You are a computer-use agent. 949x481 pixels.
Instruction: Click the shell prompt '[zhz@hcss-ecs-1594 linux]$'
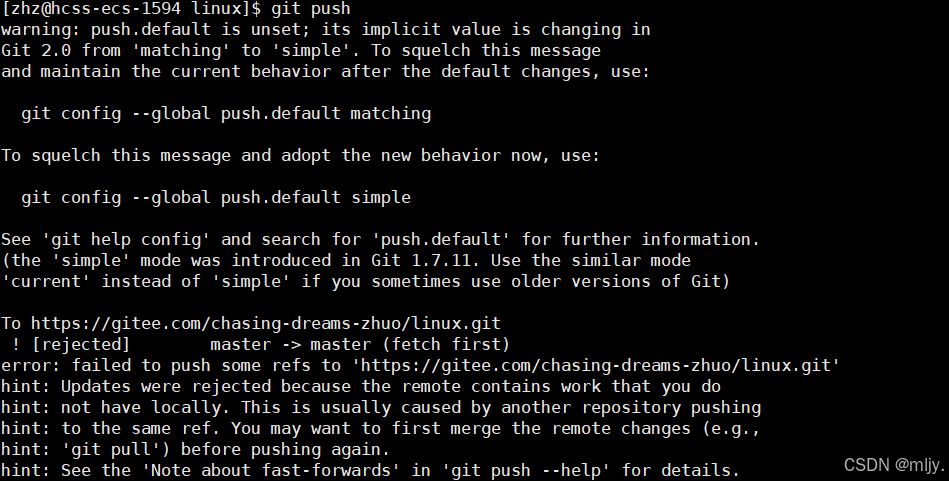click(x=131, y=8)
